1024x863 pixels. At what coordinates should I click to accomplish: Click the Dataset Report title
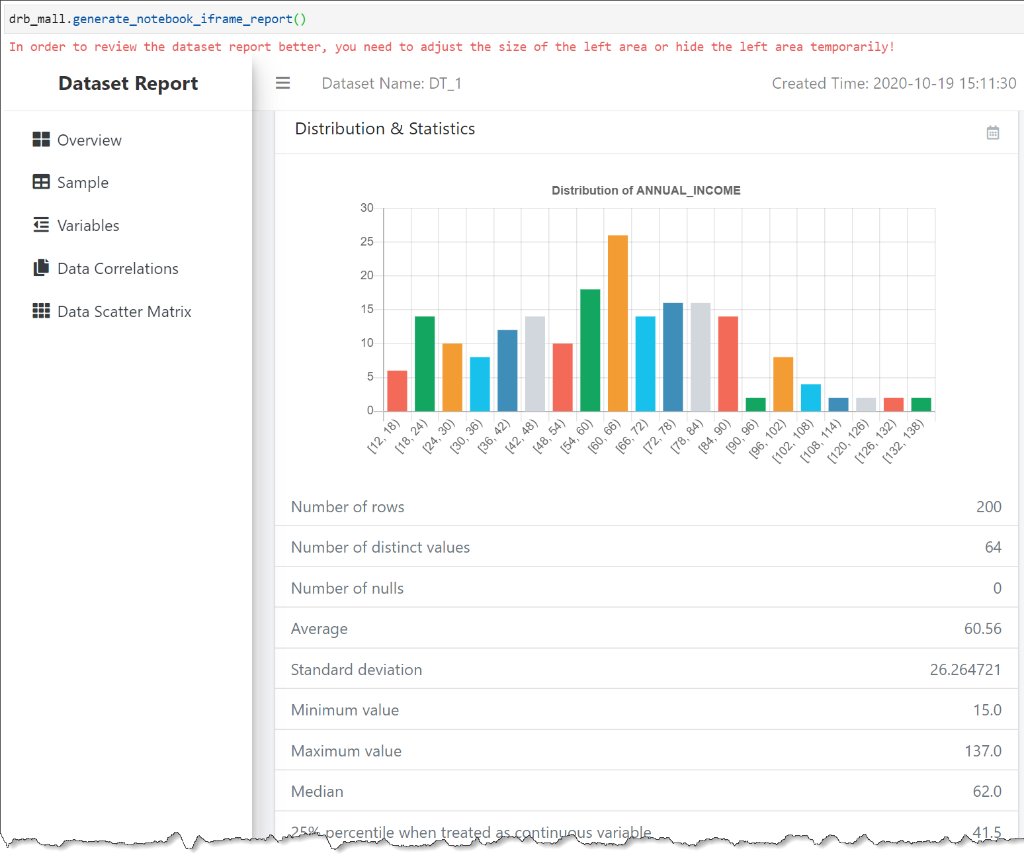(128, 84)
